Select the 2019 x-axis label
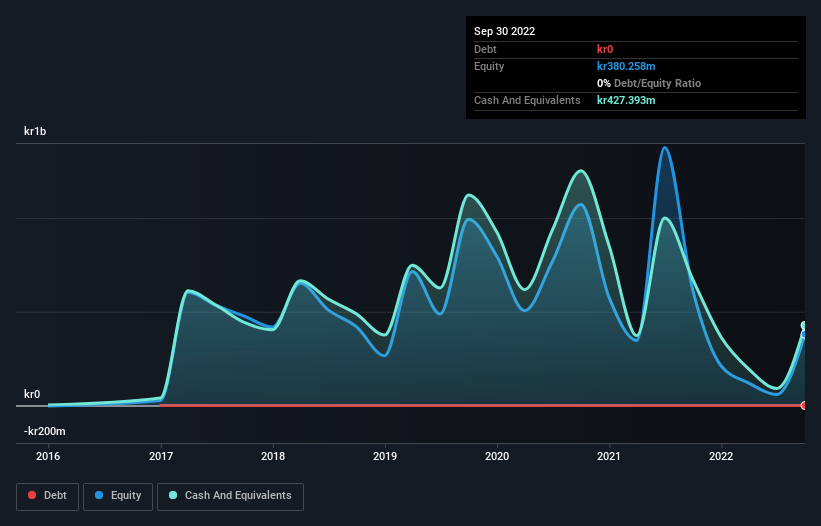821x526 pixels. click(385, 456)
